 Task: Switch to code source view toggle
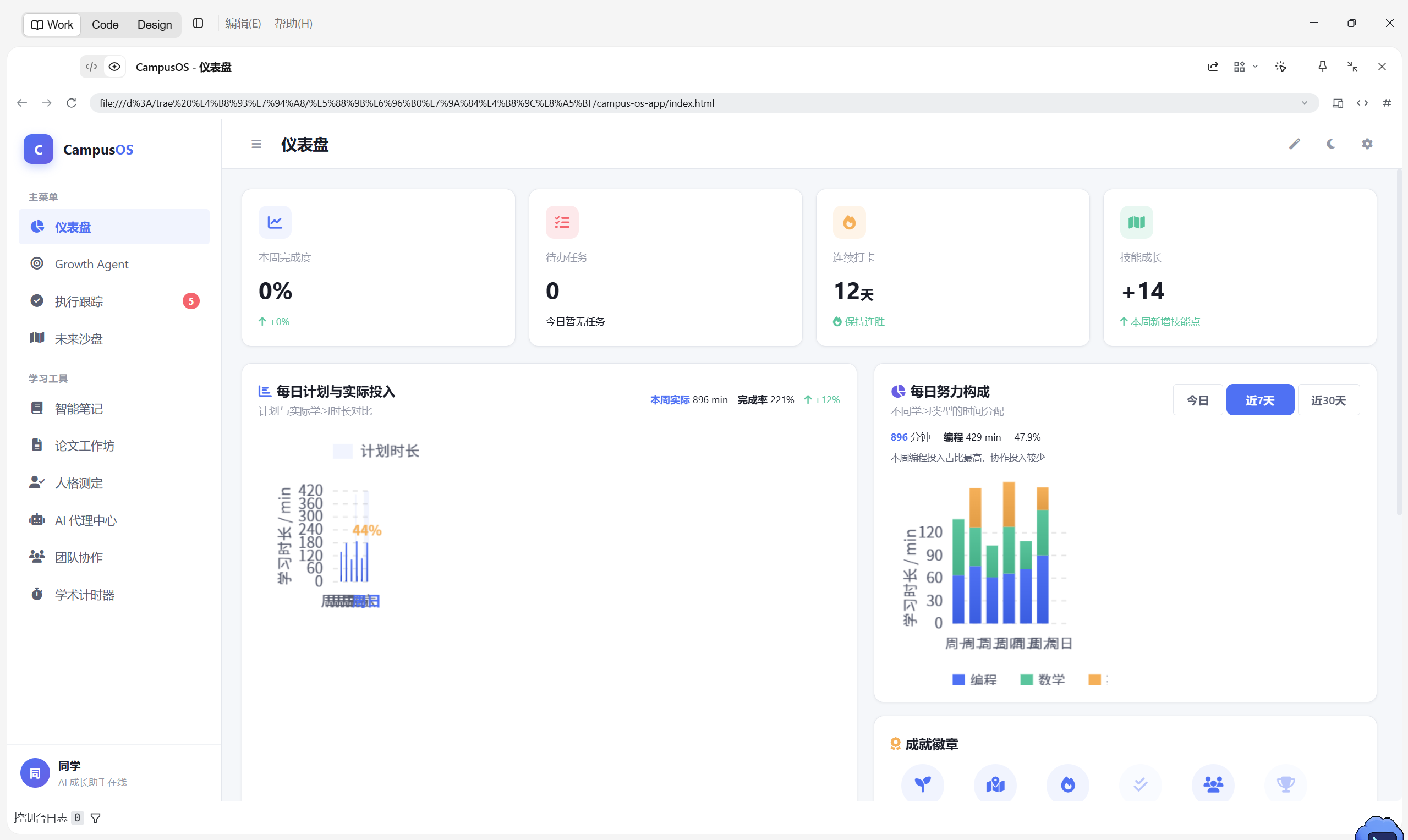91,67
